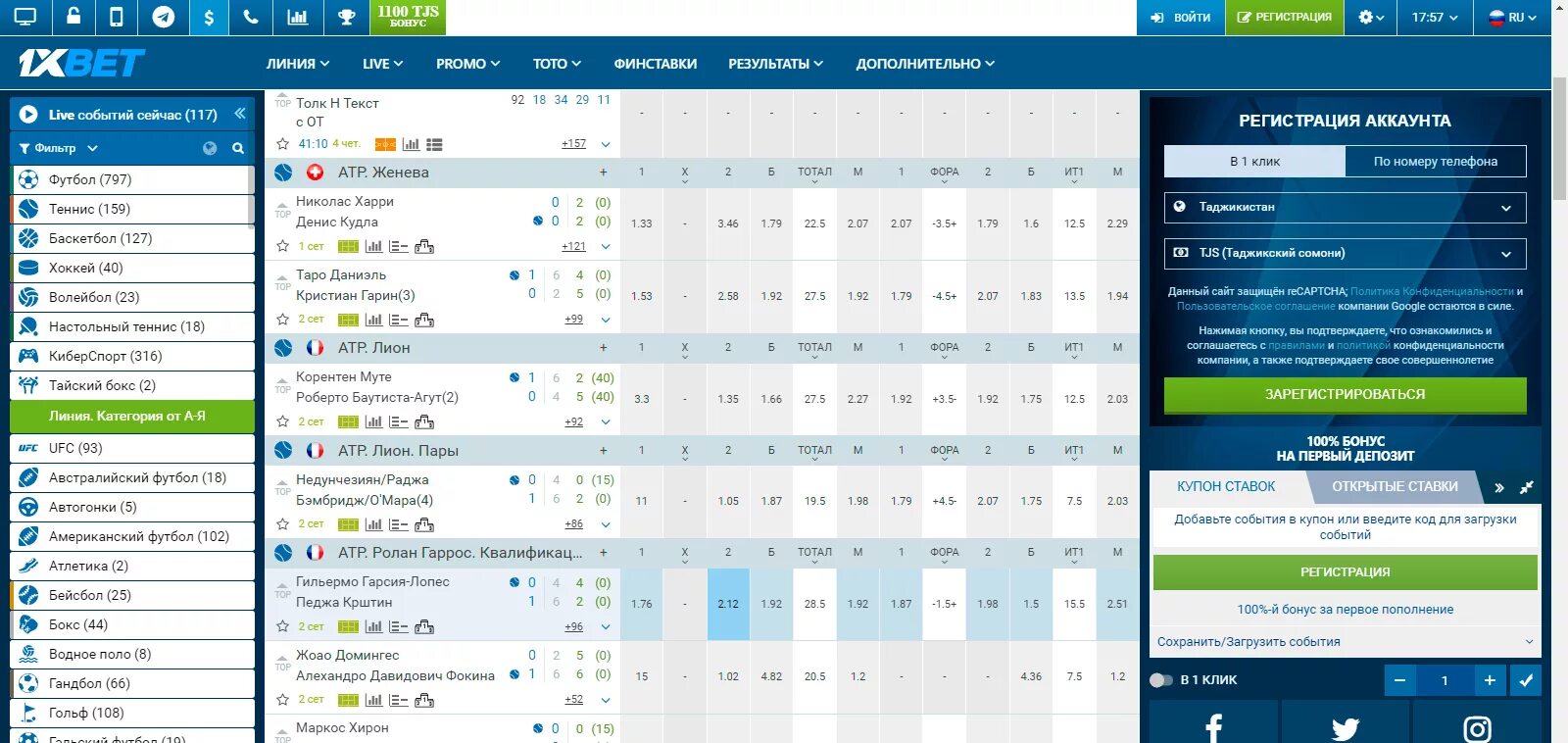Click the dollar payments icon
Image resolution: width=1568 pixels, height=743 pixels.
[209, 17]
